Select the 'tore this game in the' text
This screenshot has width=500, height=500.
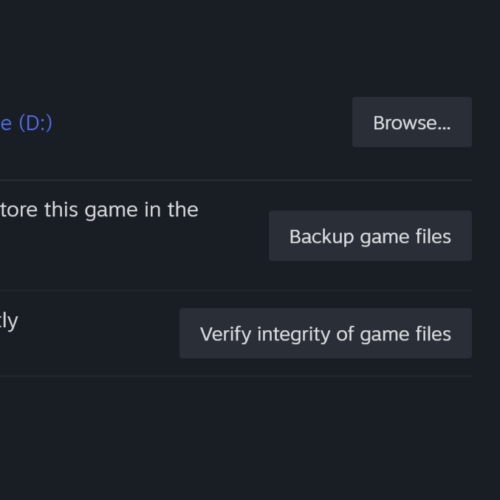(x=99, y=210)
